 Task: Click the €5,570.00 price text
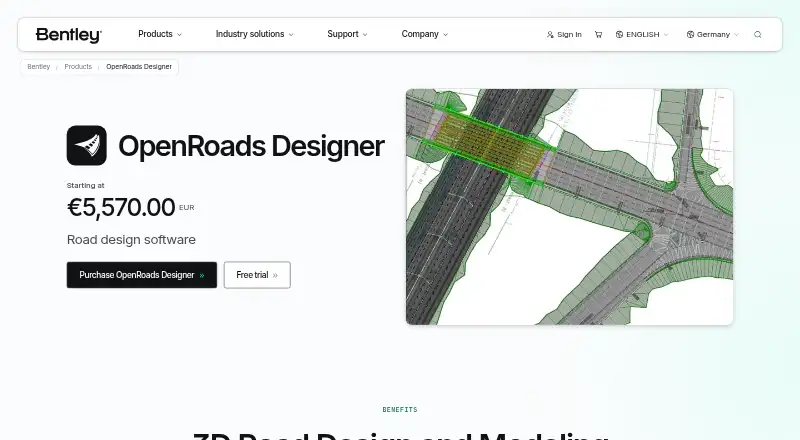point(121,208)
